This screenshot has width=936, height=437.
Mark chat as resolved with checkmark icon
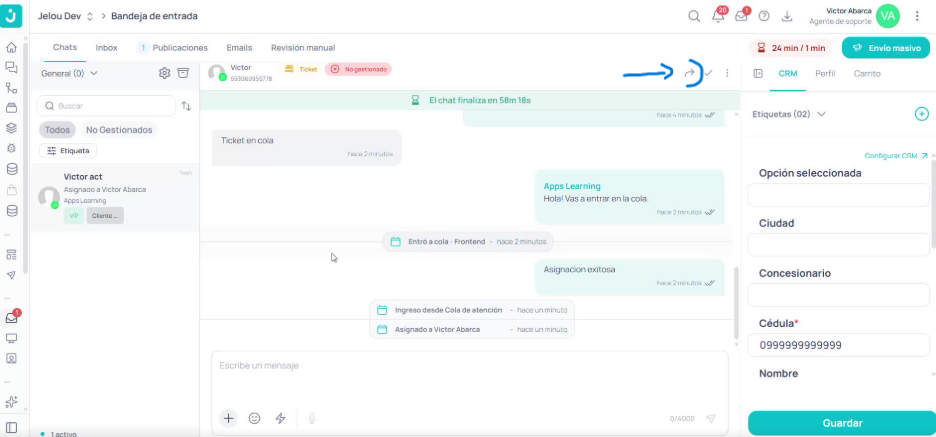(x=709, y=73)
